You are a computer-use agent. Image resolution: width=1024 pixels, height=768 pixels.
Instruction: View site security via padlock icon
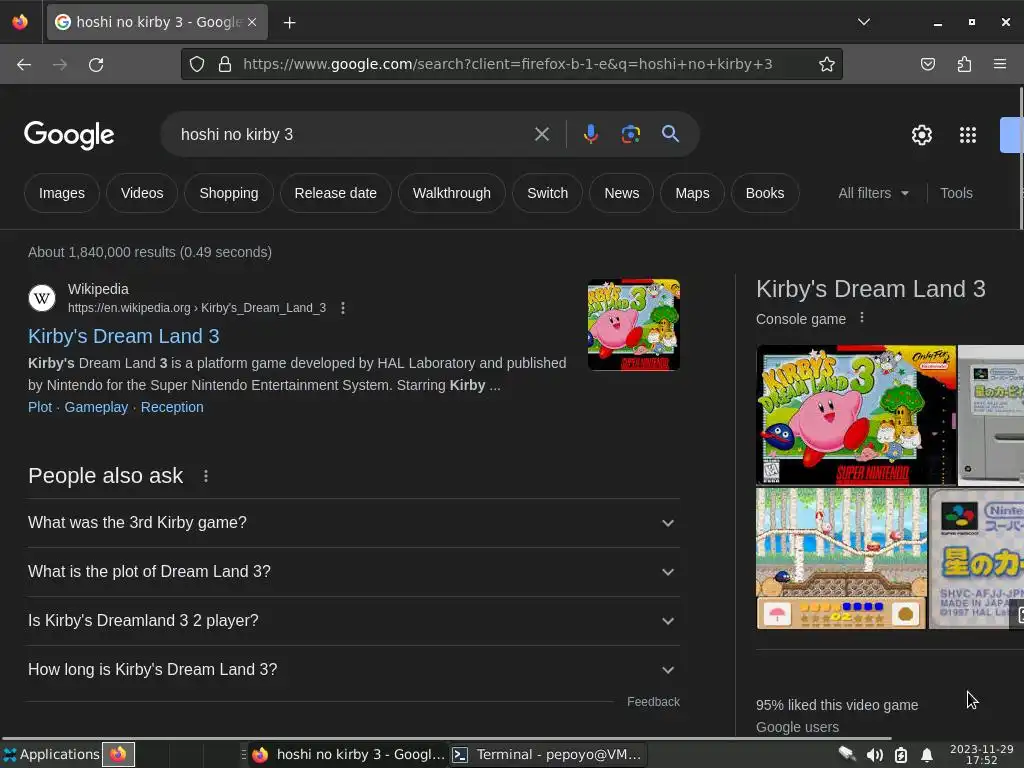click(x=225, y=64)
